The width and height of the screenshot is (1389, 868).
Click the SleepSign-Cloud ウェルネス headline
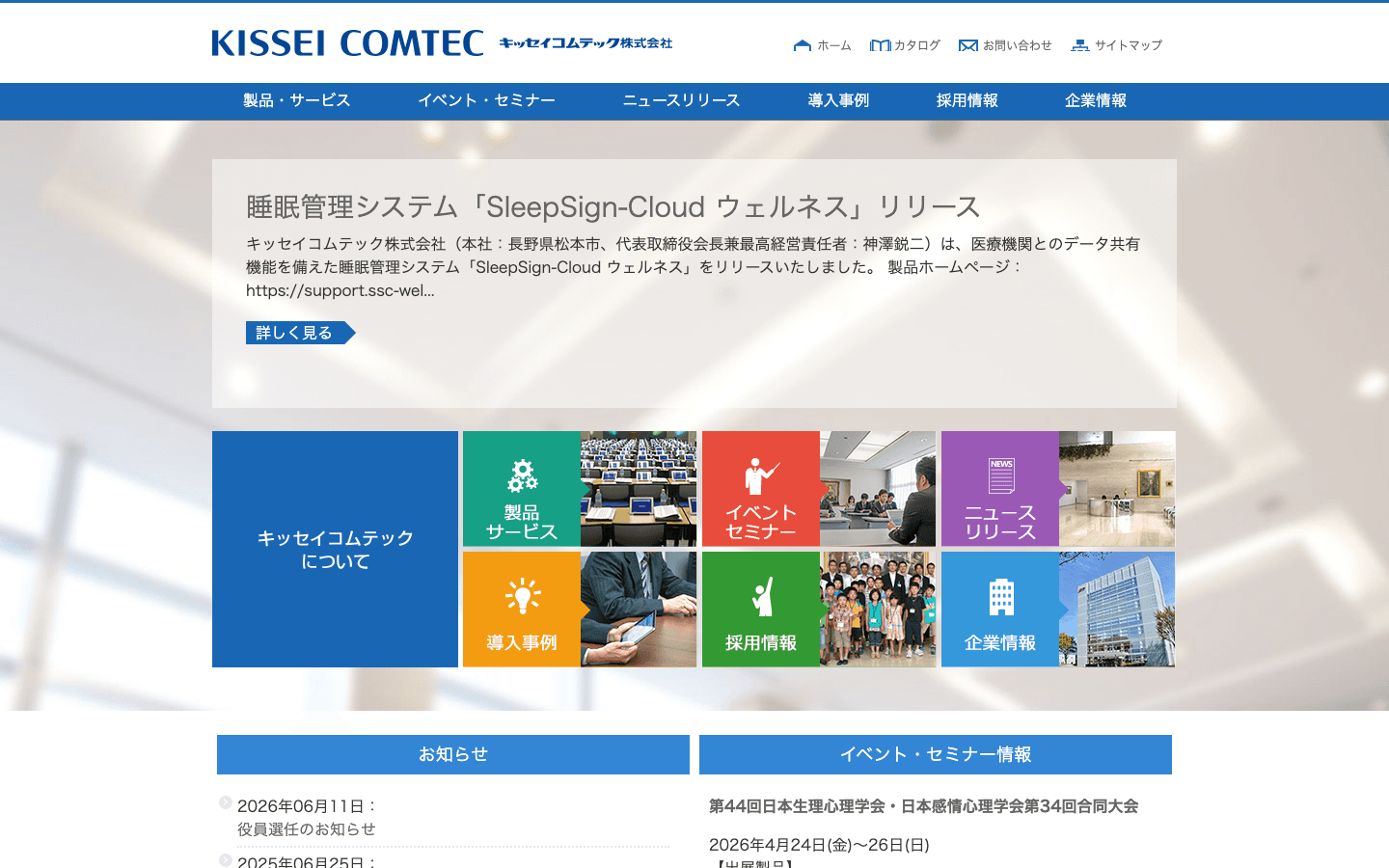(613, 206)
